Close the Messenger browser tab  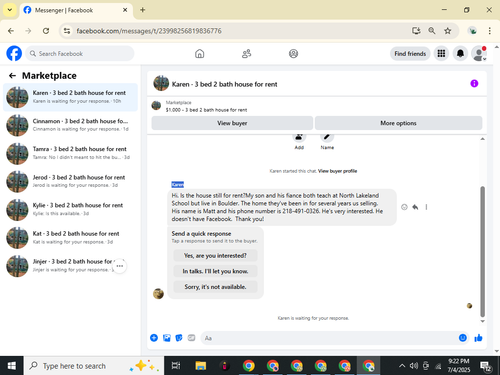(125, 10)
